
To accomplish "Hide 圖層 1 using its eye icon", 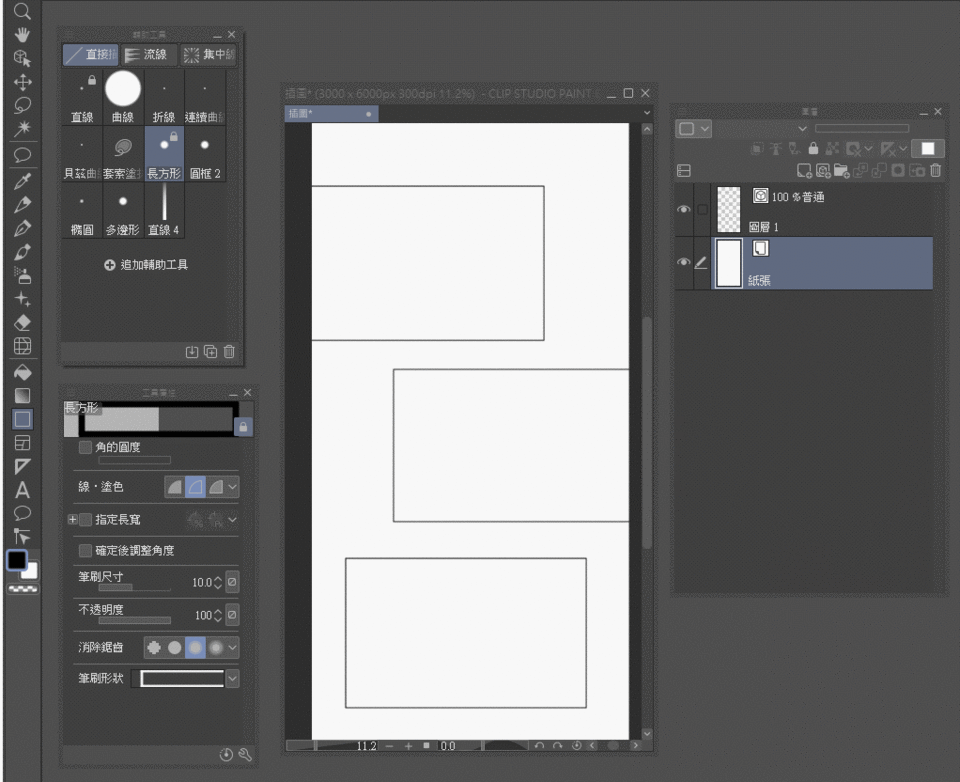I will (684, 208).
